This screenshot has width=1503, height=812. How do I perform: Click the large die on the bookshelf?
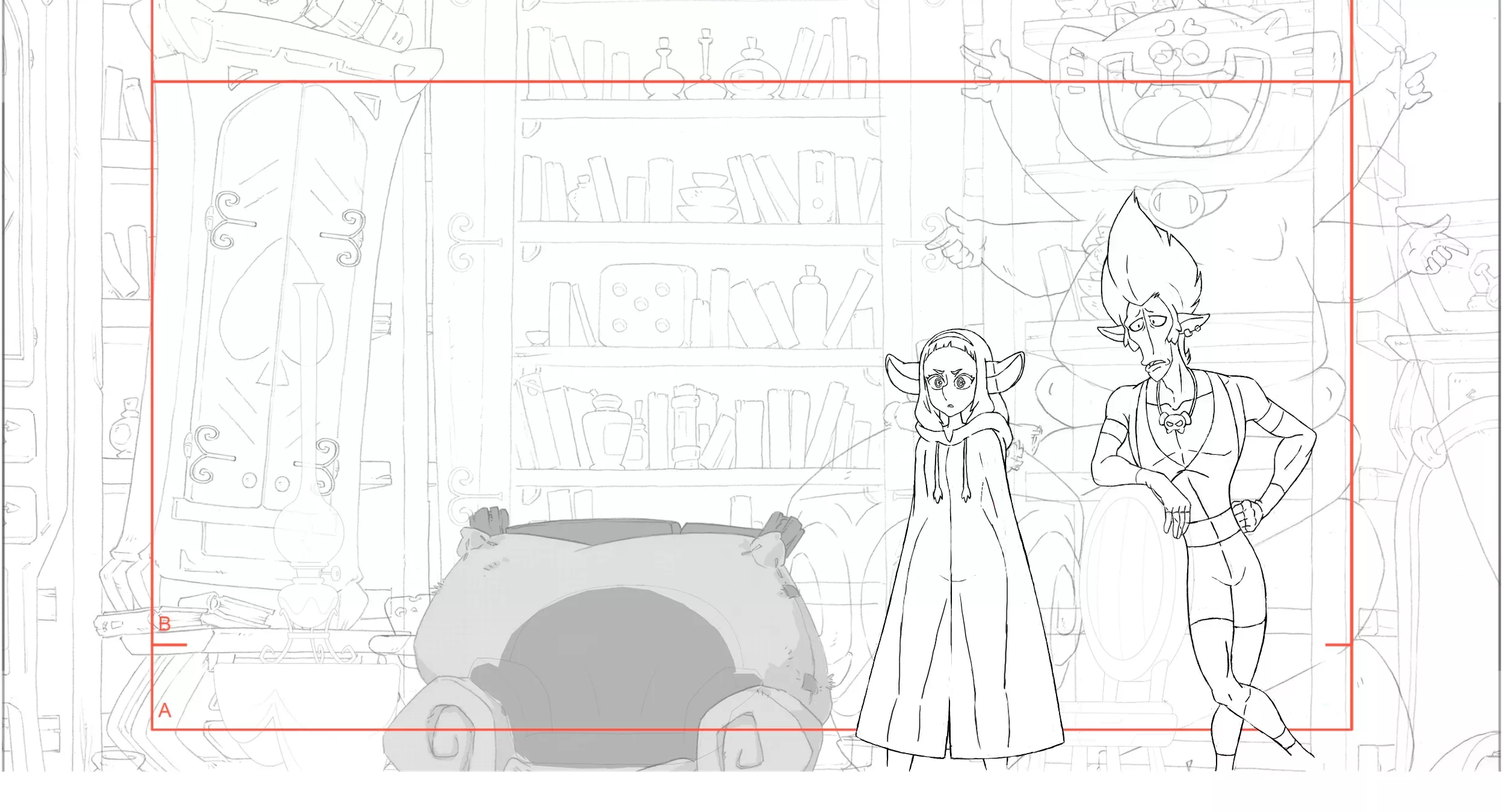[641, 305]
